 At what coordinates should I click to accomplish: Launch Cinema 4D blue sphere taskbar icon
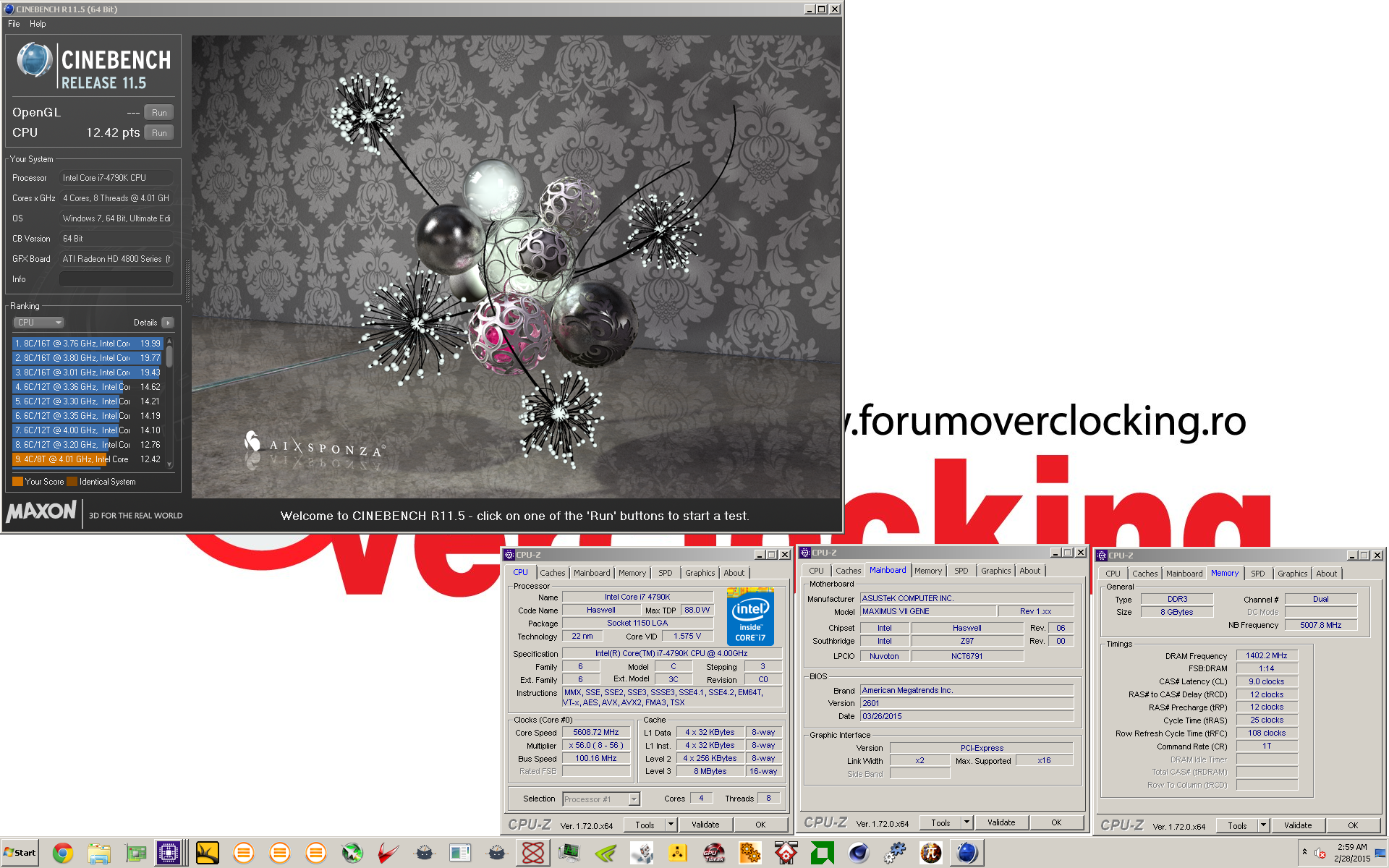(x=859, y=853)
